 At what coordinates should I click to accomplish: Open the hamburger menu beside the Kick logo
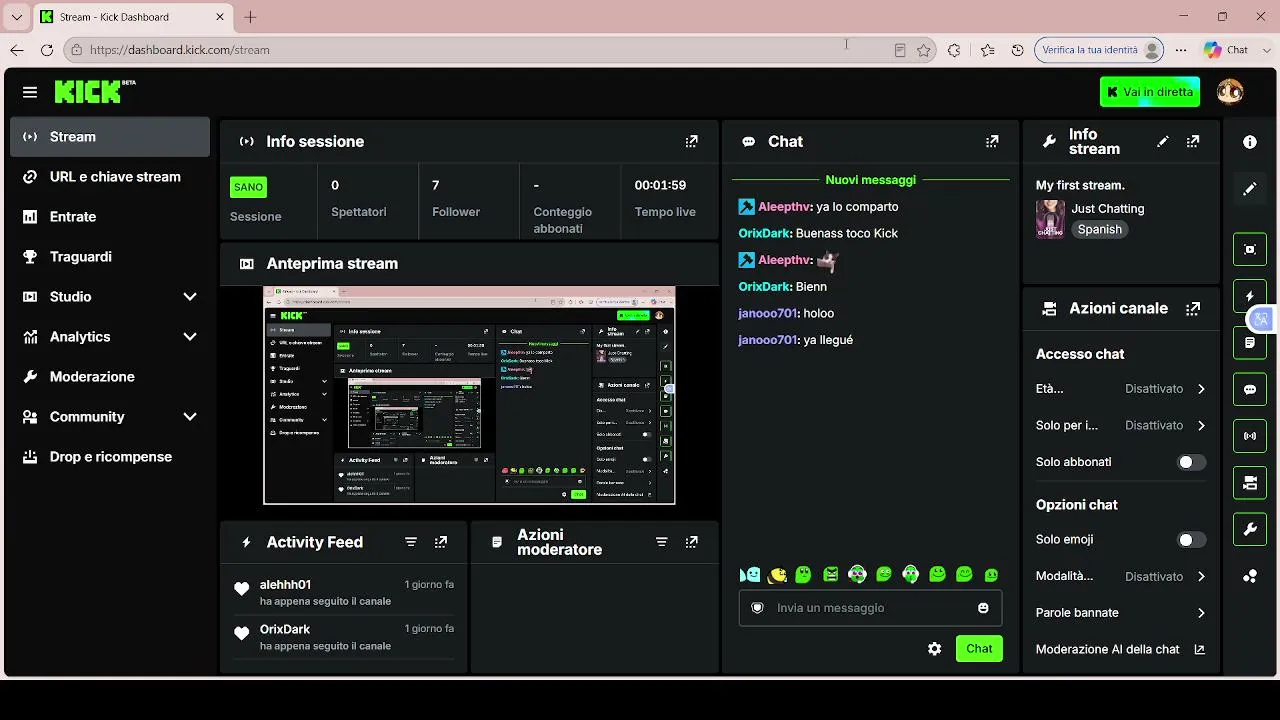(x=30, y=92)
